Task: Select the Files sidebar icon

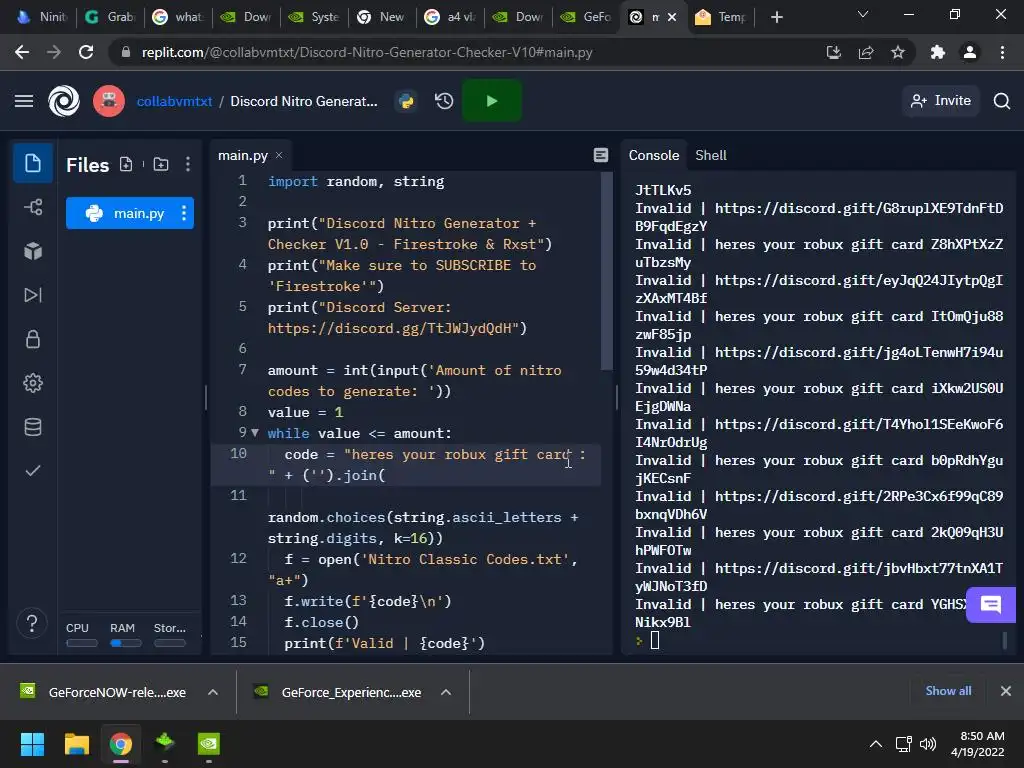Action: [x=33, y=163]
